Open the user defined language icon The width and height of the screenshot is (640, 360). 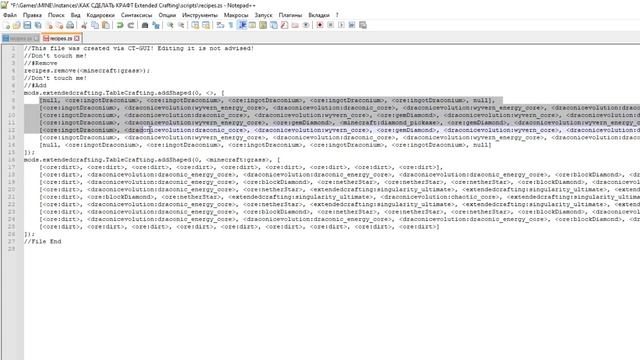(x=252, y=25)
